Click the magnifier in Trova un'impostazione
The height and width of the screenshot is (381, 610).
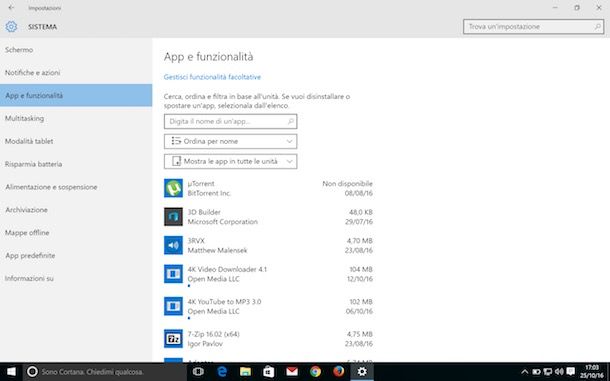tap(598, 26)
